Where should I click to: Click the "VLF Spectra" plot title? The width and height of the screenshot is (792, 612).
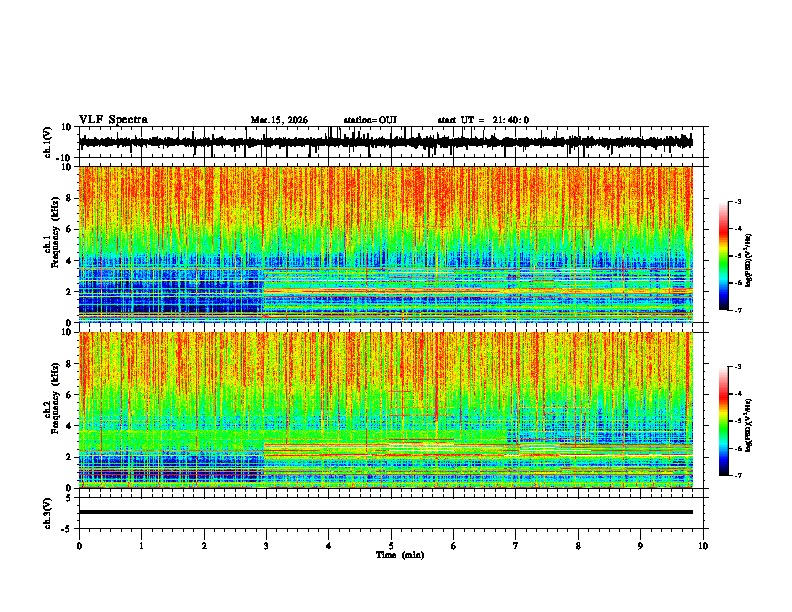[x=113, y=120]
